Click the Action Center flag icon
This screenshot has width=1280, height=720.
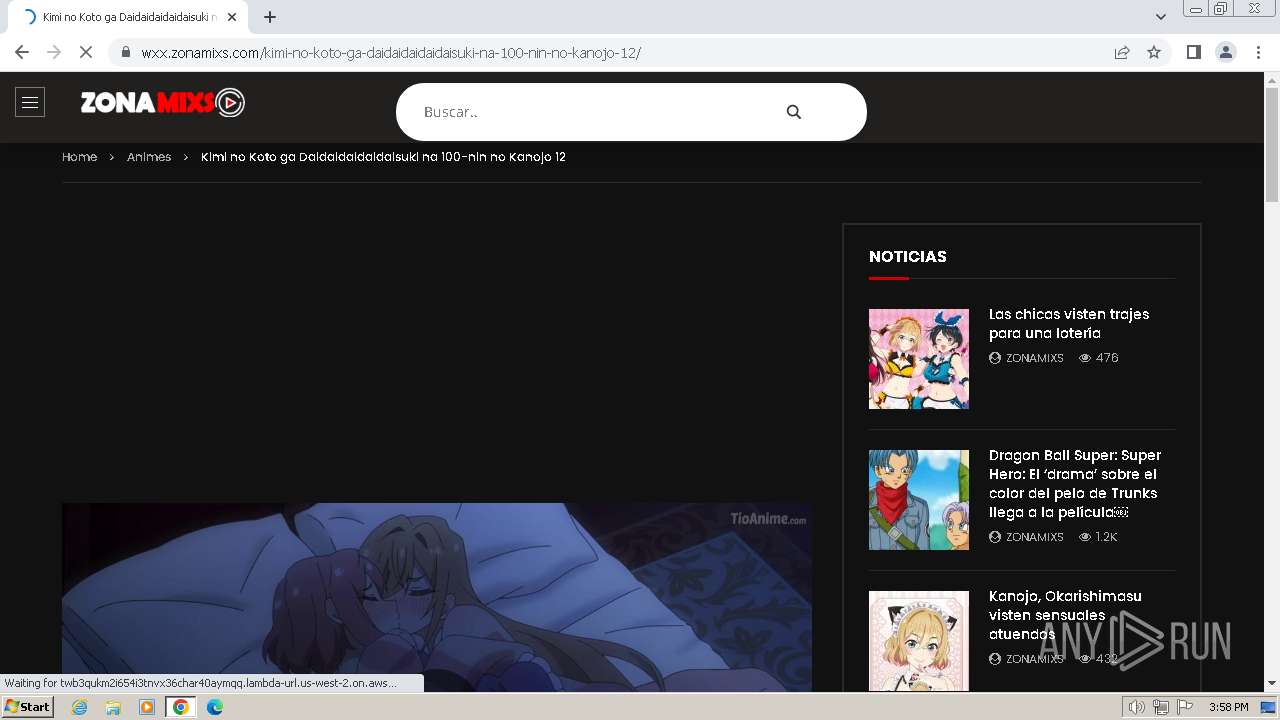[x=1185, y=707]
